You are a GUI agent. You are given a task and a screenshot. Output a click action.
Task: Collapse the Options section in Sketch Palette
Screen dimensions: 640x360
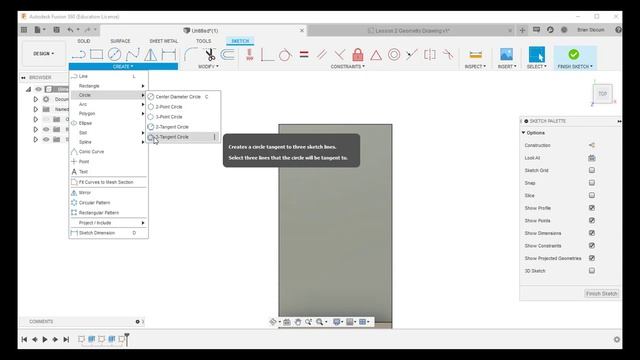(523, 133)
